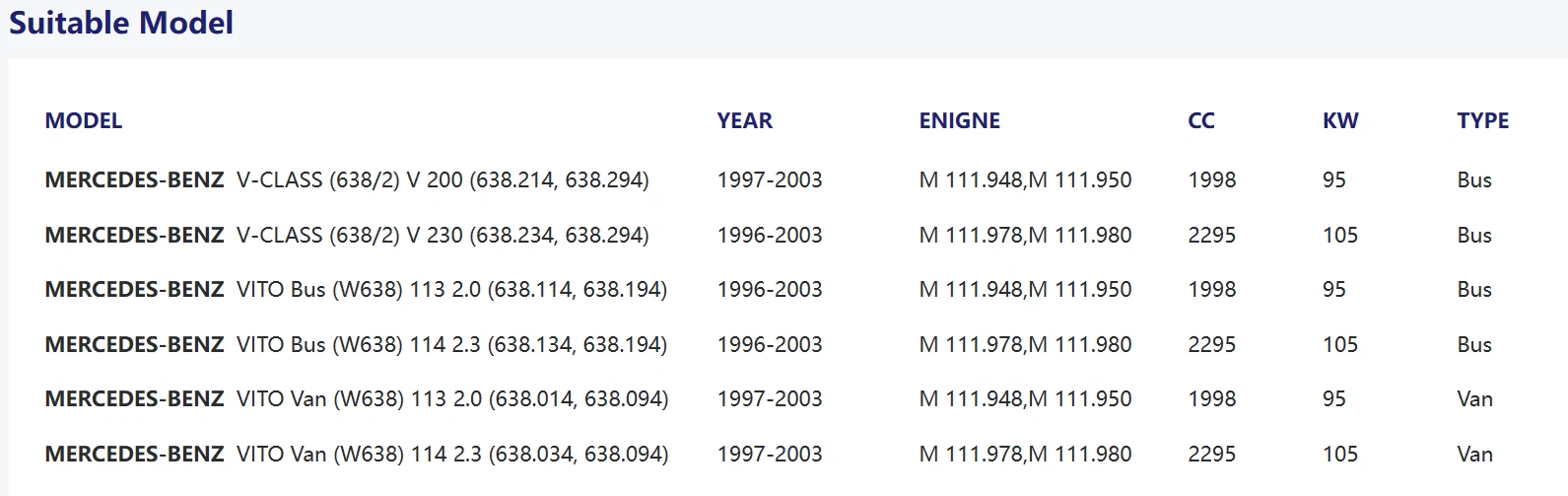The width and height of the screenshot is (1568, 496).
Task: Click engine 'M 111.948,M 111.950' in VITO Bus 113 row
Action: 1025,290
